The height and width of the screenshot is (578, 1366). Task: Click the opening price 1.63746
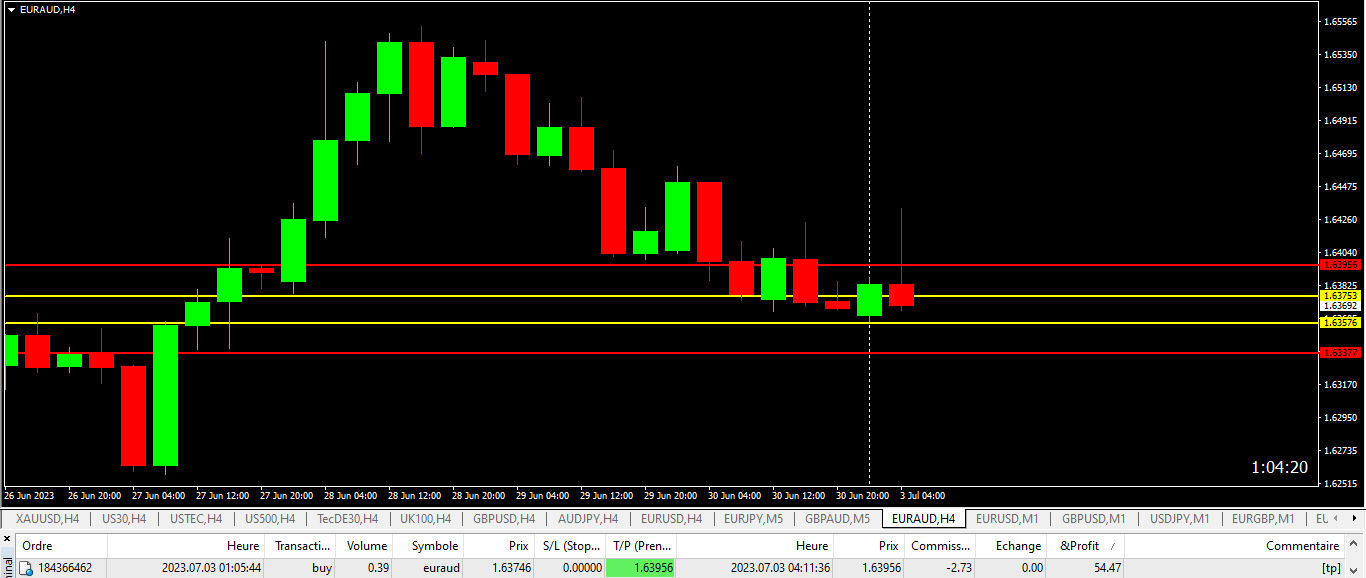tap(510, 568)
